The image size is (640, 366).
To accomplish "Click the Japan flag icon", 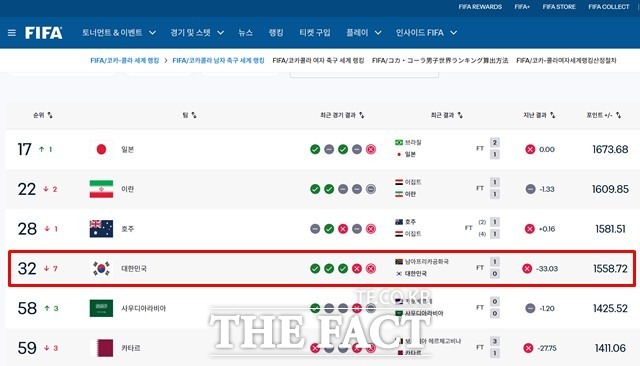I will pos(101,149).
